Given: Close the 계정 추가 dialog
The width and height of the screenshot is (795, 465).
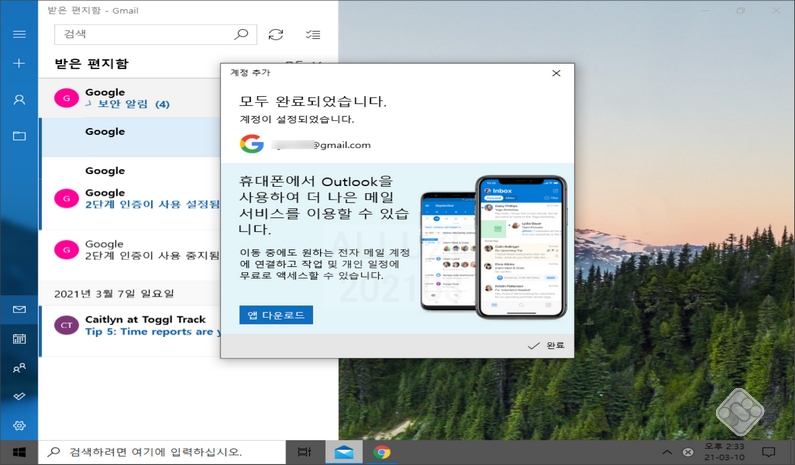Looking at the screenshot, I should (x=556, y=73).
